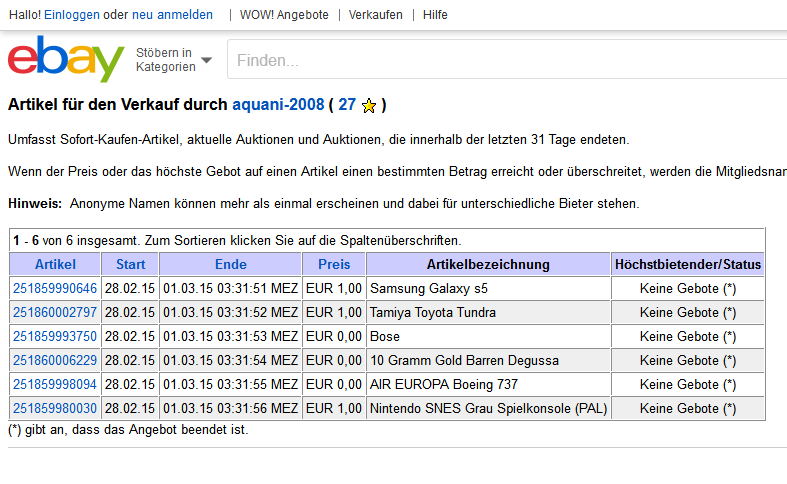Click end time 01.03.15 03:31:53 MEZ
This screenshot has height=484, width=787.
point(230,336)
